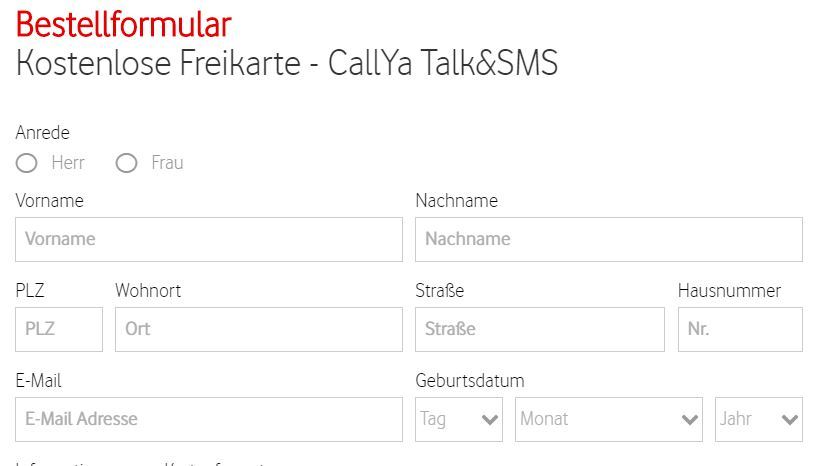Select the Herr radio button
814x466 pixels.
tap(27, 163)
